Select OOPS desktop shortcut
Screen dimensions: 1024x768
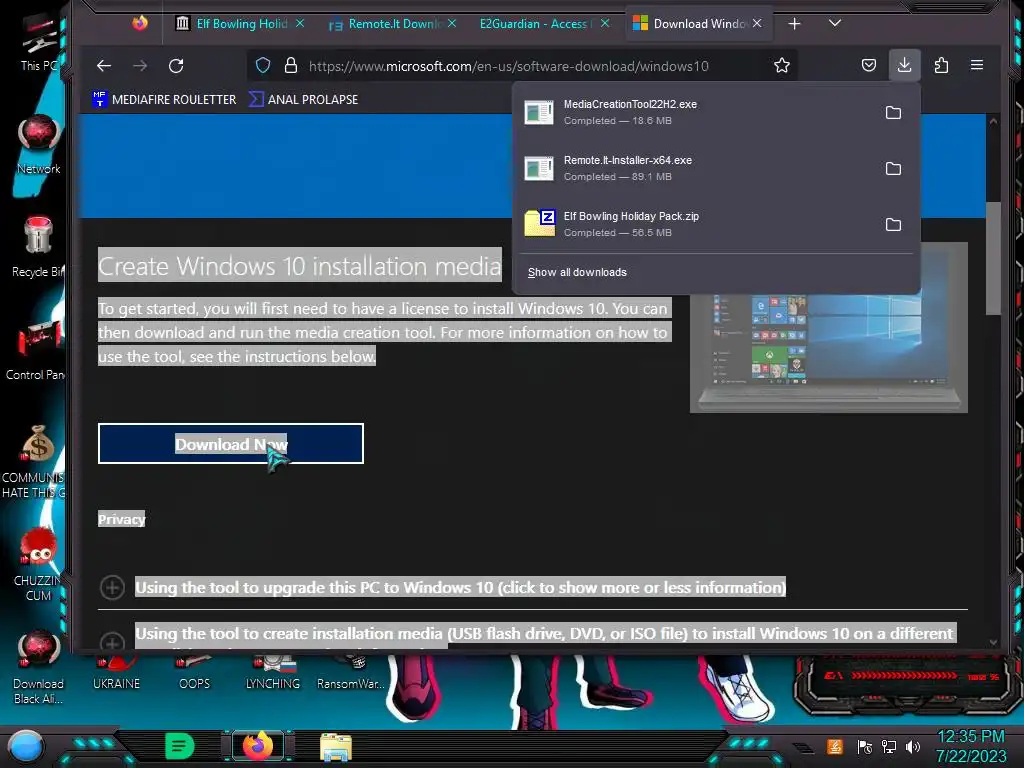click(195, 675)
